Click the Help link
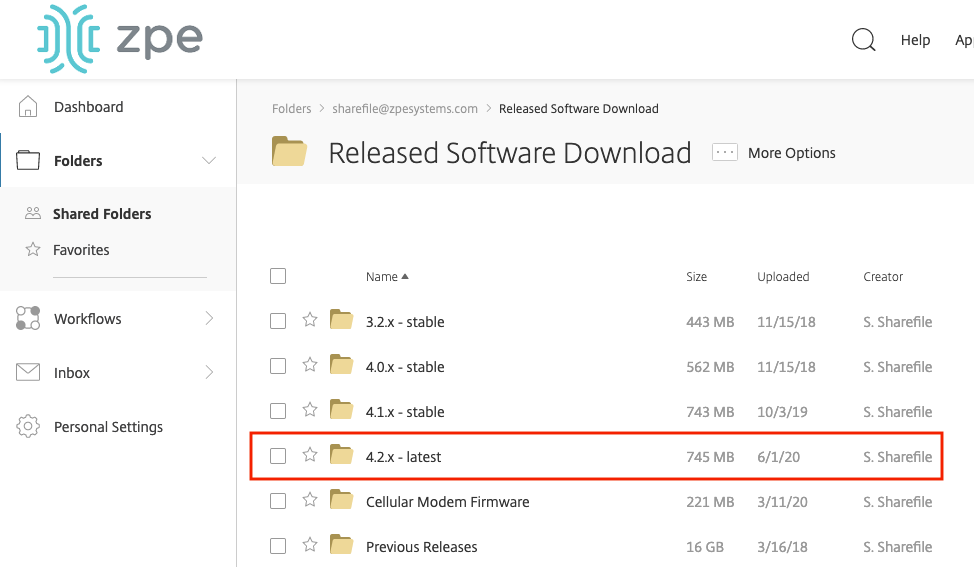Image resolution: width=974 pixels, height=567 pixels. tap(915, 40)
